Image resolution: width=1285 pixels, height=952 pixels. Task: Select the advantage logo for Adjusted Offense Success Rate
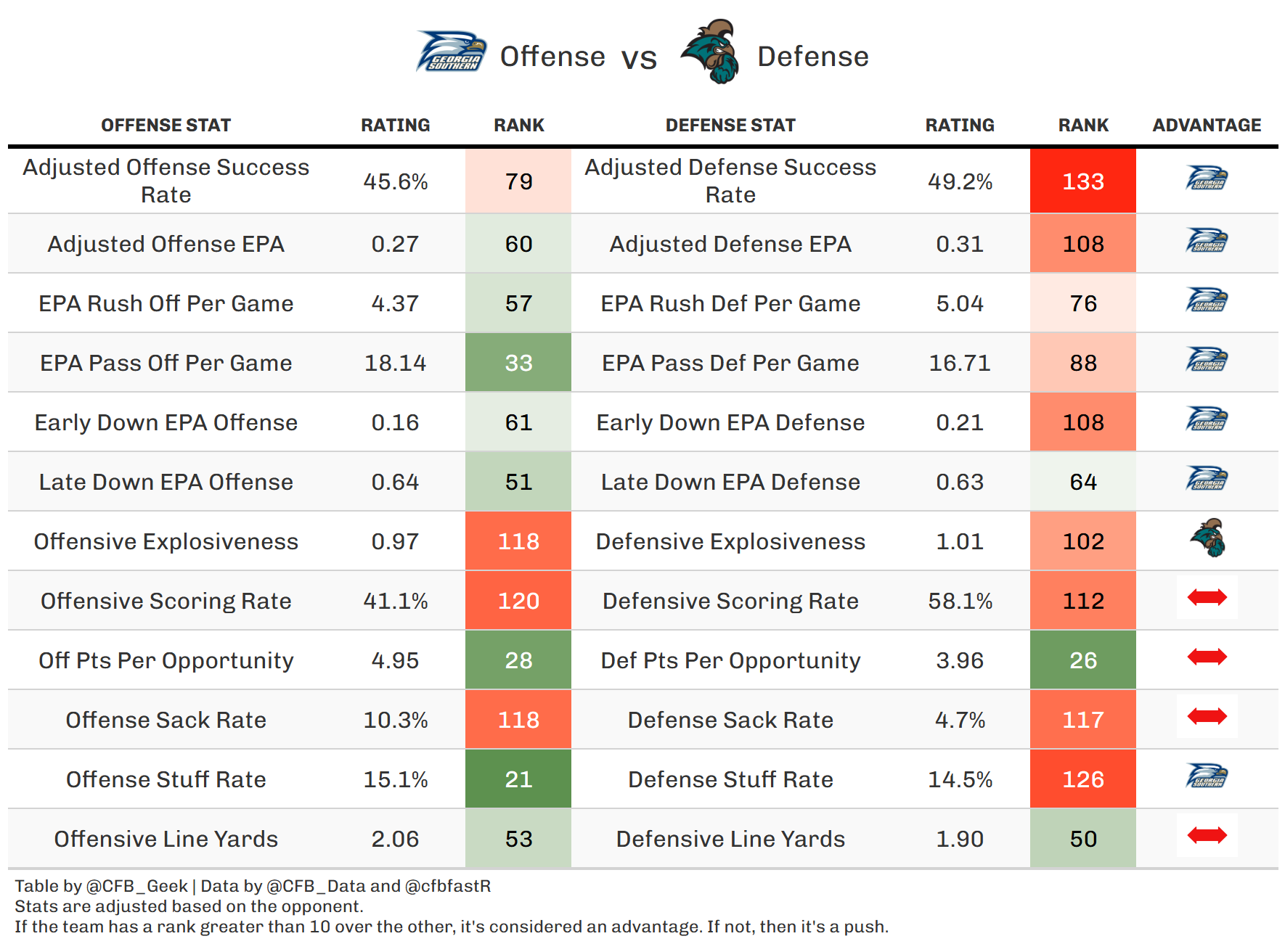(x=1207, y=178)
